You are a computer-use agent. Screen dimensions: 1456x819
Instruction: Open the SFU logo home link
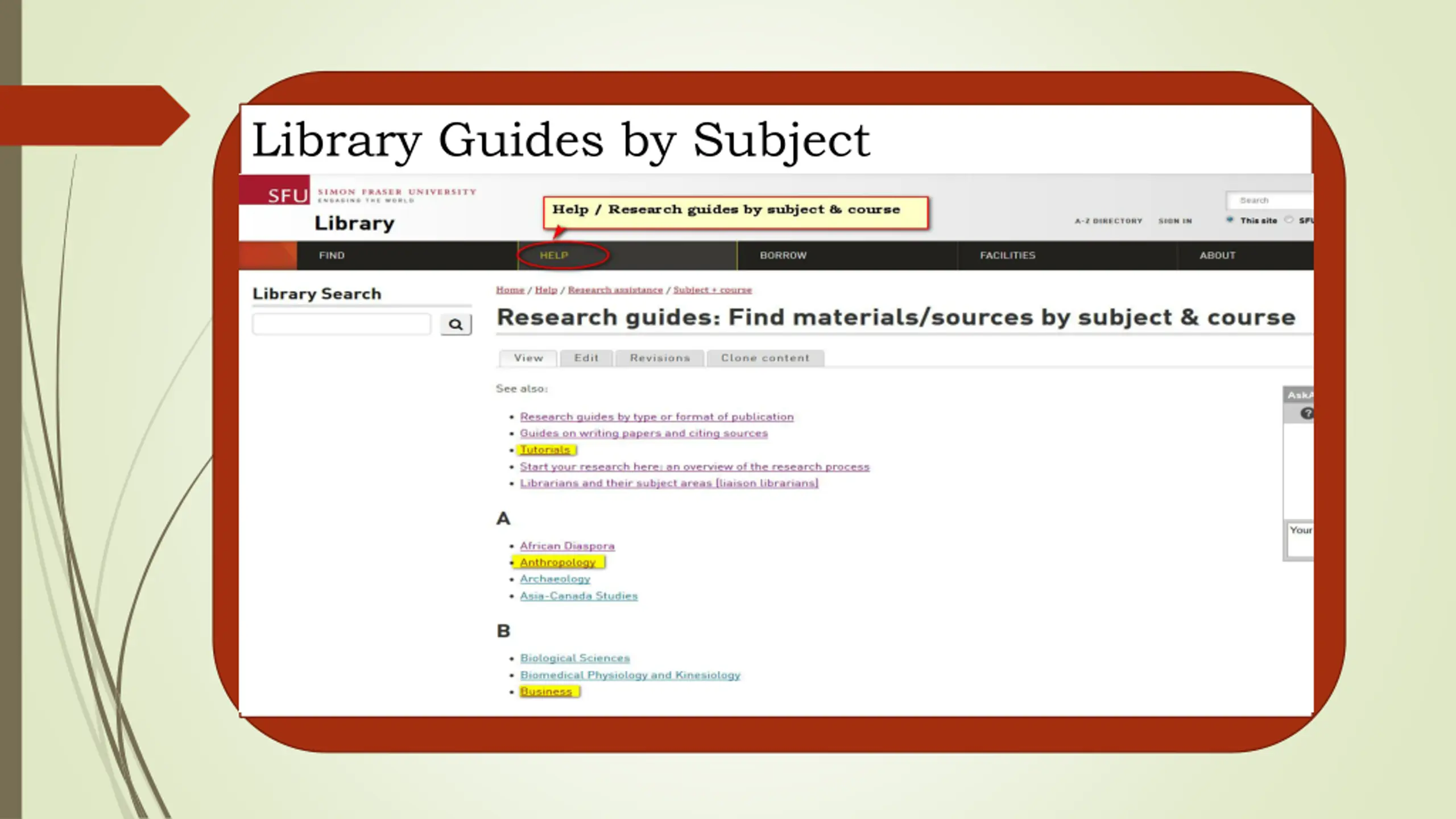(x=275, y=191)
